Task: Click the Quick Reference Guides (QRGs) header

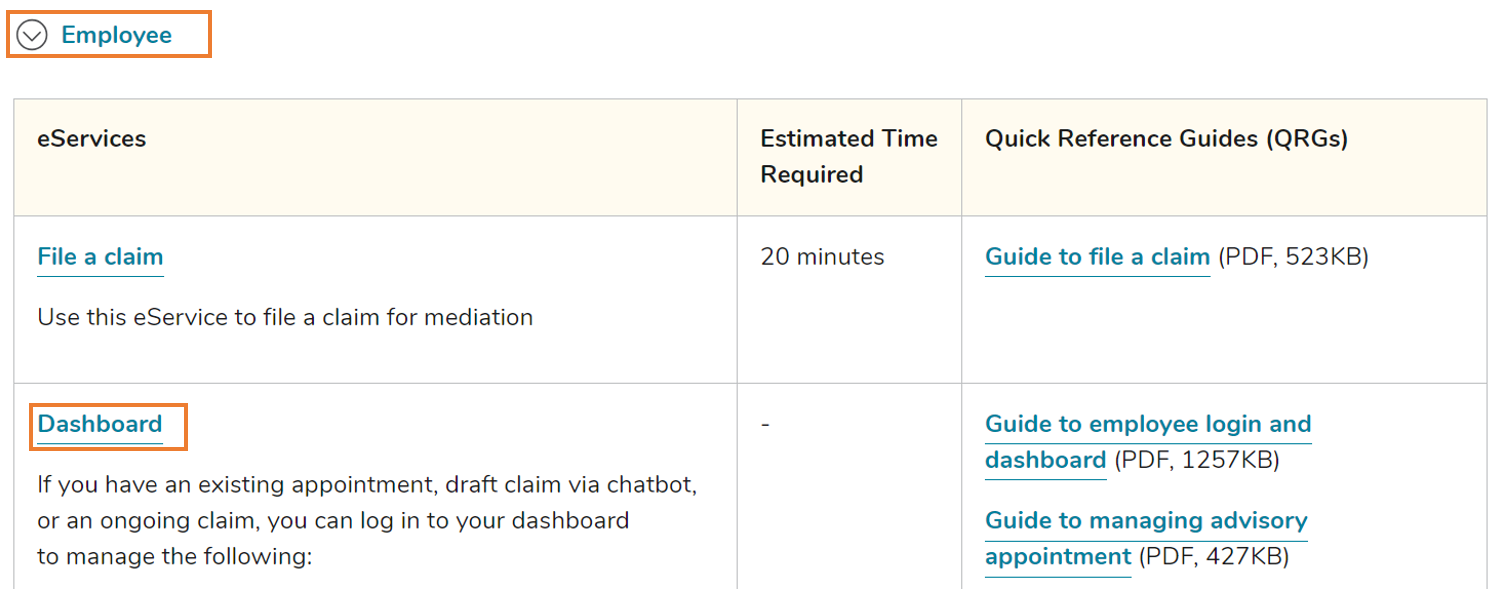Action: point(1166,139)
